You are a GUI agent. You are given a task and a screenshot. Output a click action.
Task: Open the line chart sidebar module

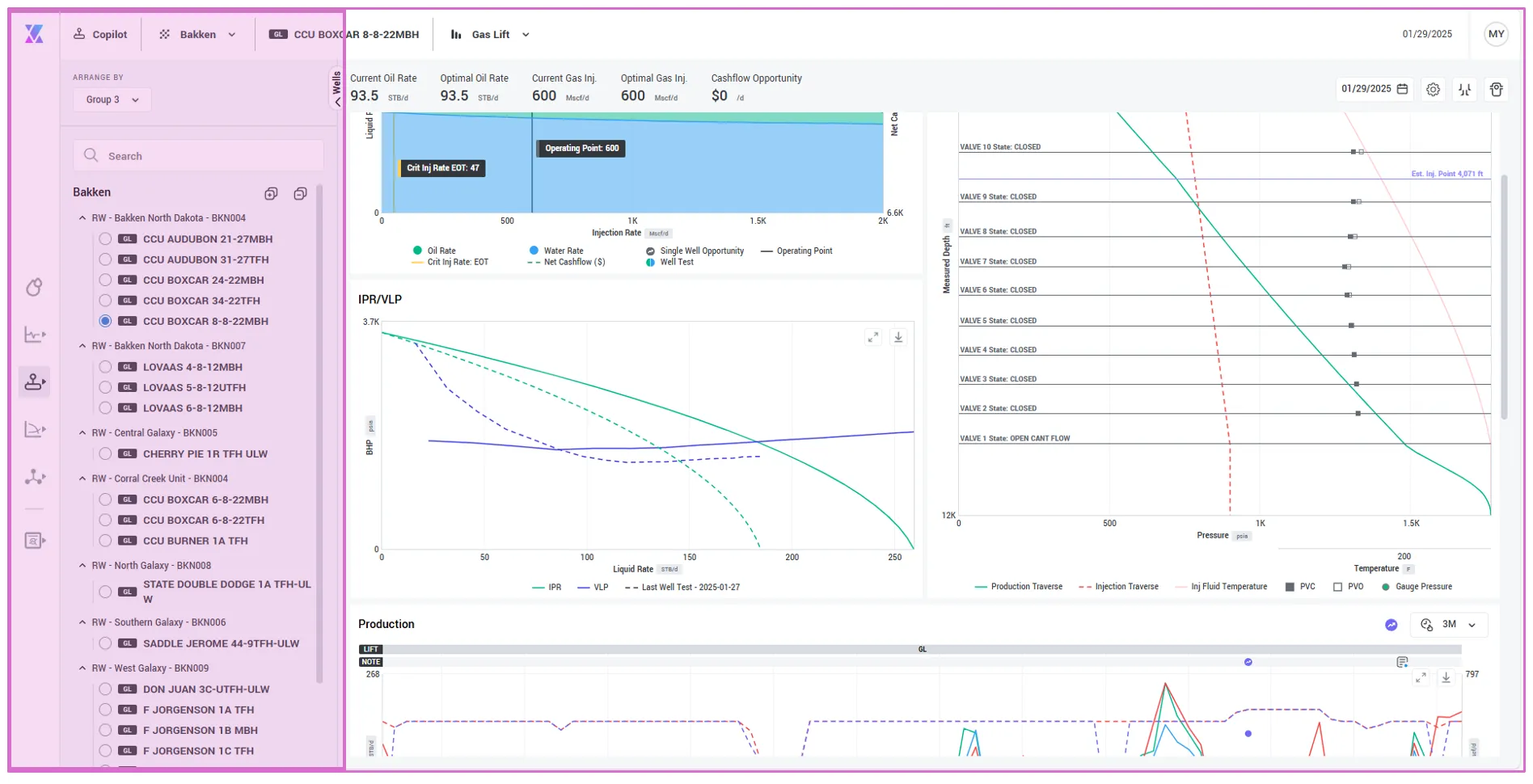[x=34, y=334]
